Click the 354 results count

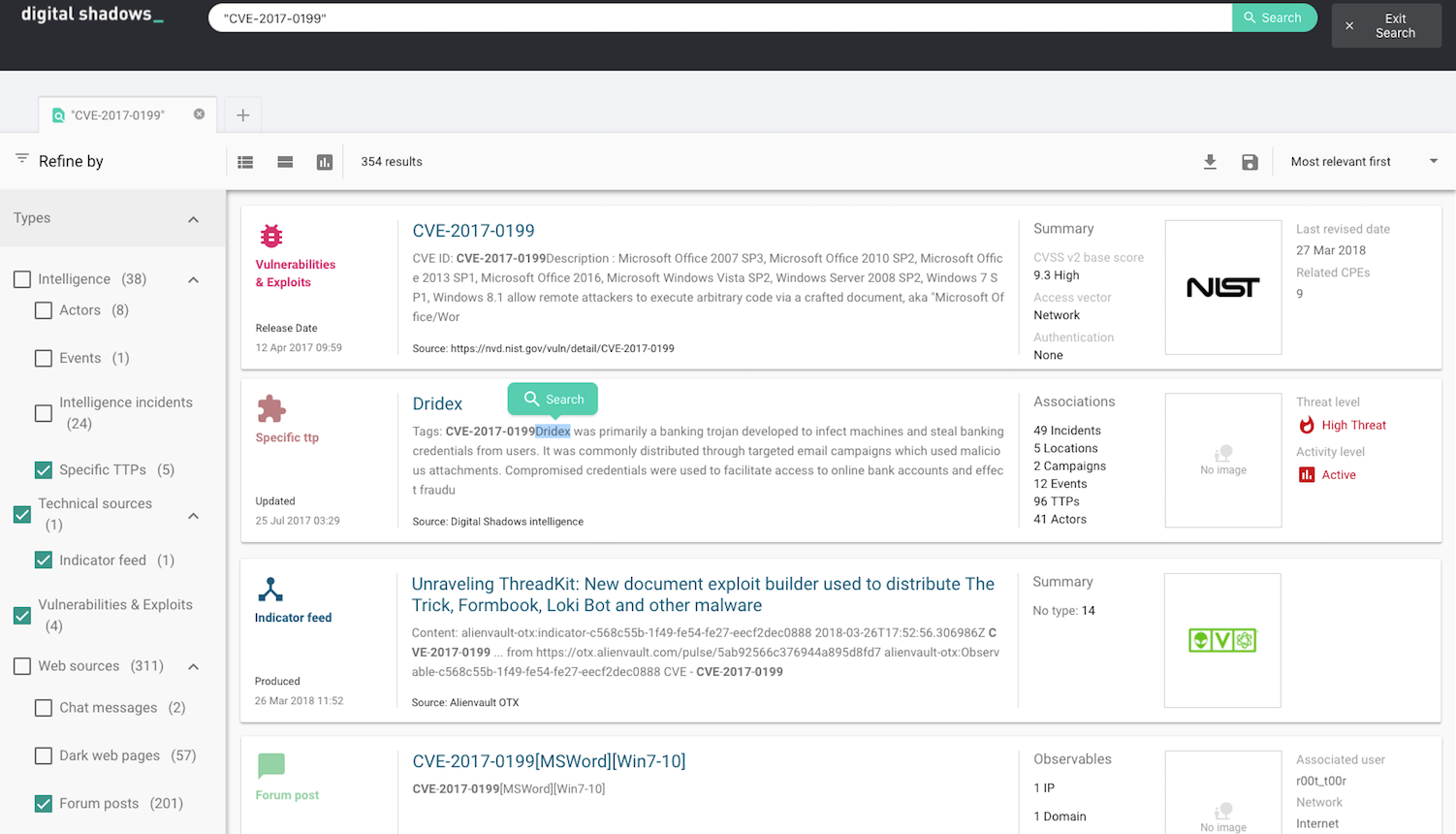392,162
